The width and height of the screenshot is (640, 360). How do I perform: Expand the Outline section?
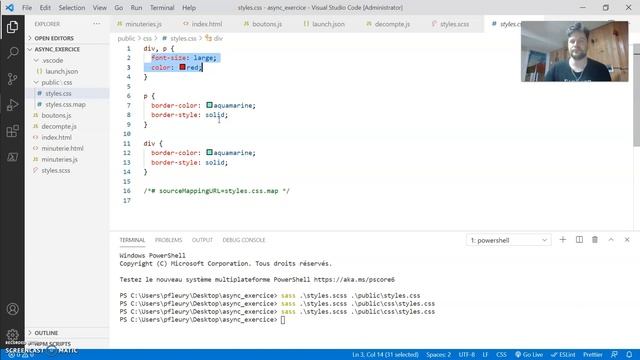click(46, 333)
